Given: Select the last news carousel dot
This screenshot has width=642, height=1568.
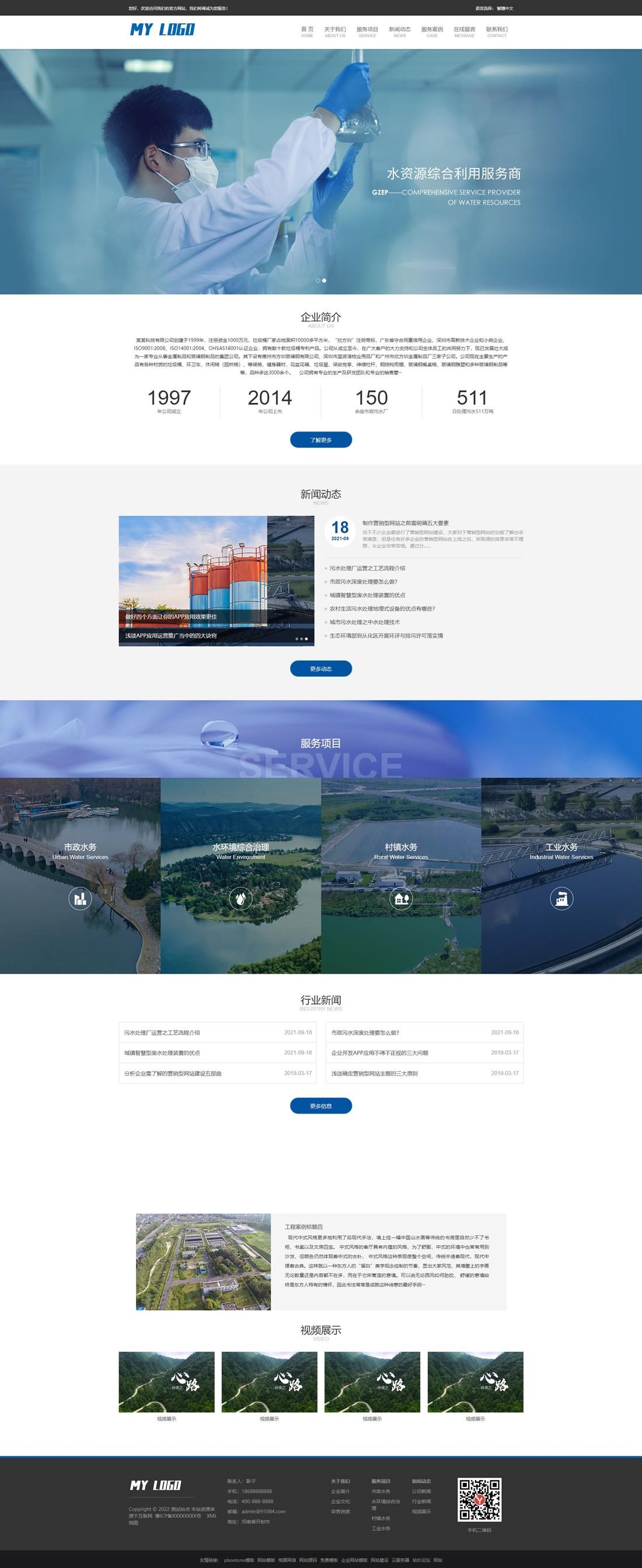Looking at the screenshot, I should (x=306, y=639).
